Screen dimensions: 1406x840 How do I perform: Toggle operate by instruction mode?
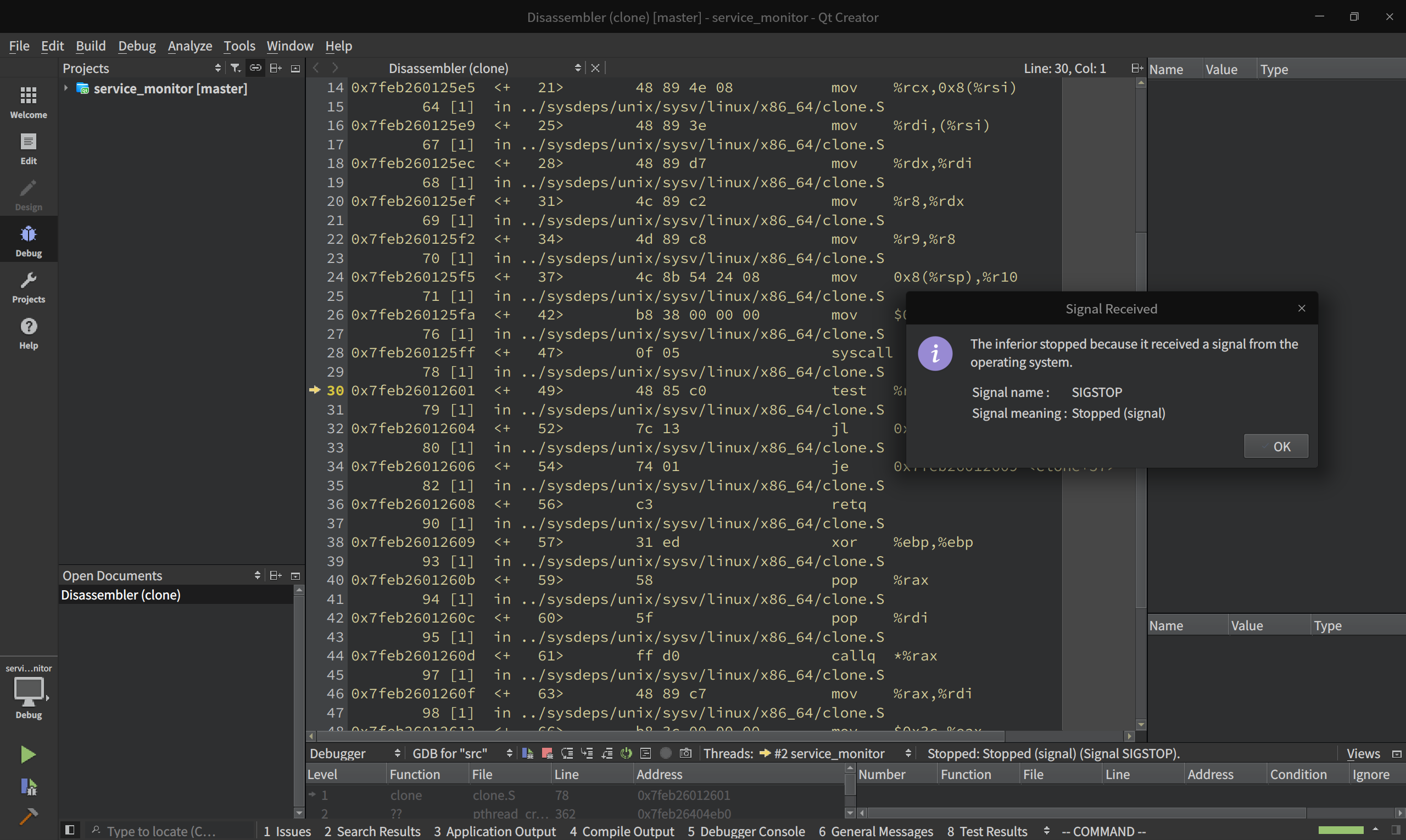[x=645, y=753]
